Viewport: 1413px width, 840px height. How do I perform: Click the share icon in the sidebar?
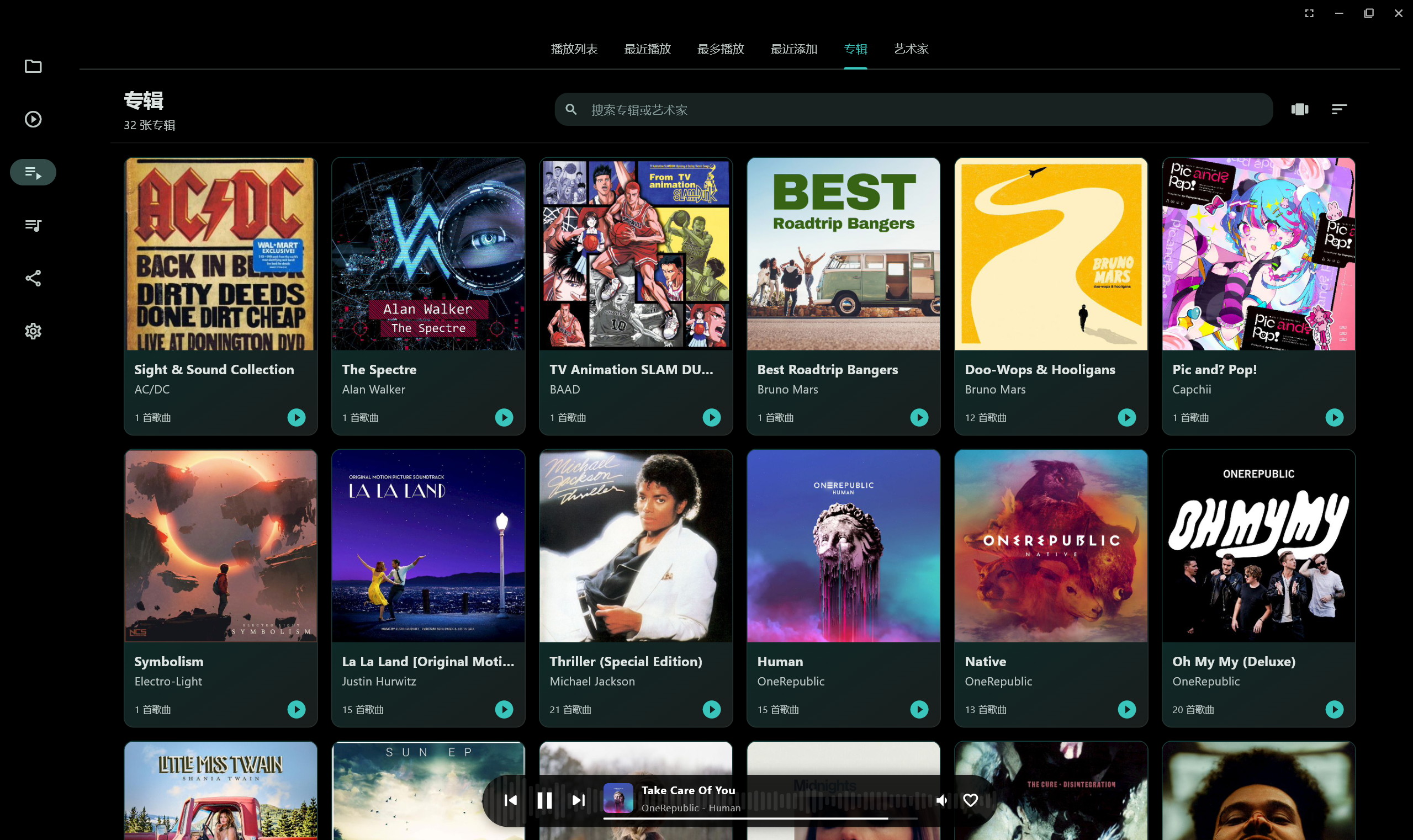(x=33, y=278)
